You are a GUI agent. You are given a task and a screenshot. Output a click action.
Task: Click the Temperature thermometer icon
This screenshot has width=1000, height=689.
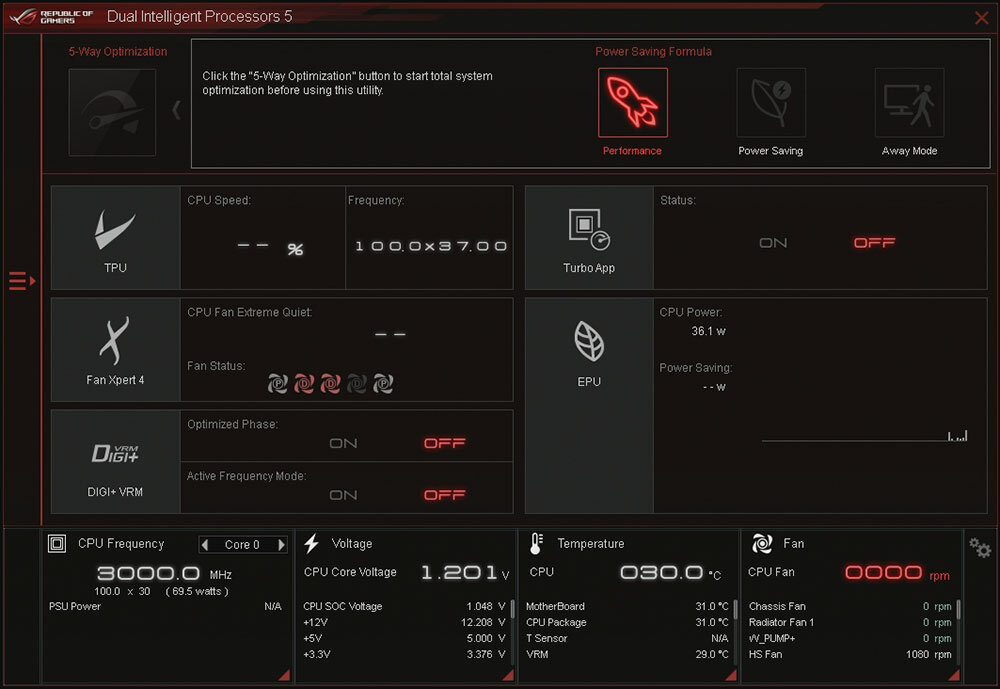(536, 544)
